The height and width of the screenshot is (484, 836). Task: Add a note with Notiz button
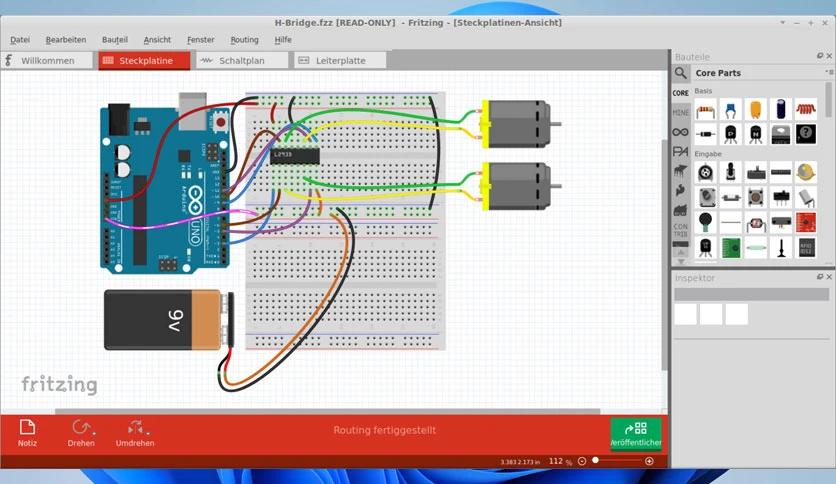(27, 433)
